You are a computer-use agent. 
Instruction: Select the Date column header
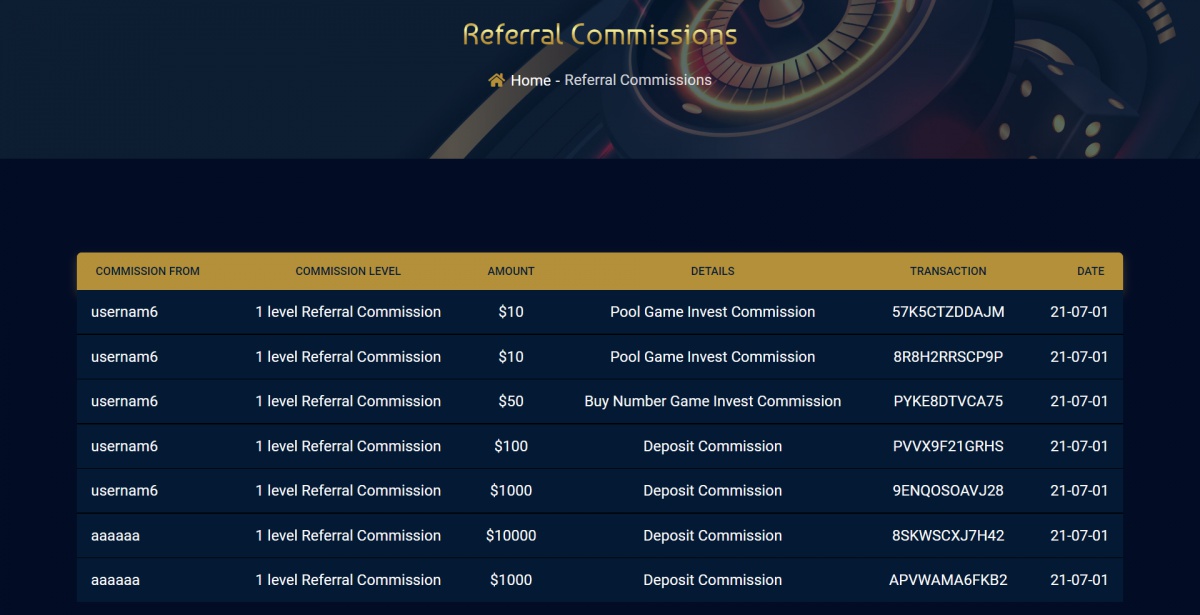pos(1091,271)
